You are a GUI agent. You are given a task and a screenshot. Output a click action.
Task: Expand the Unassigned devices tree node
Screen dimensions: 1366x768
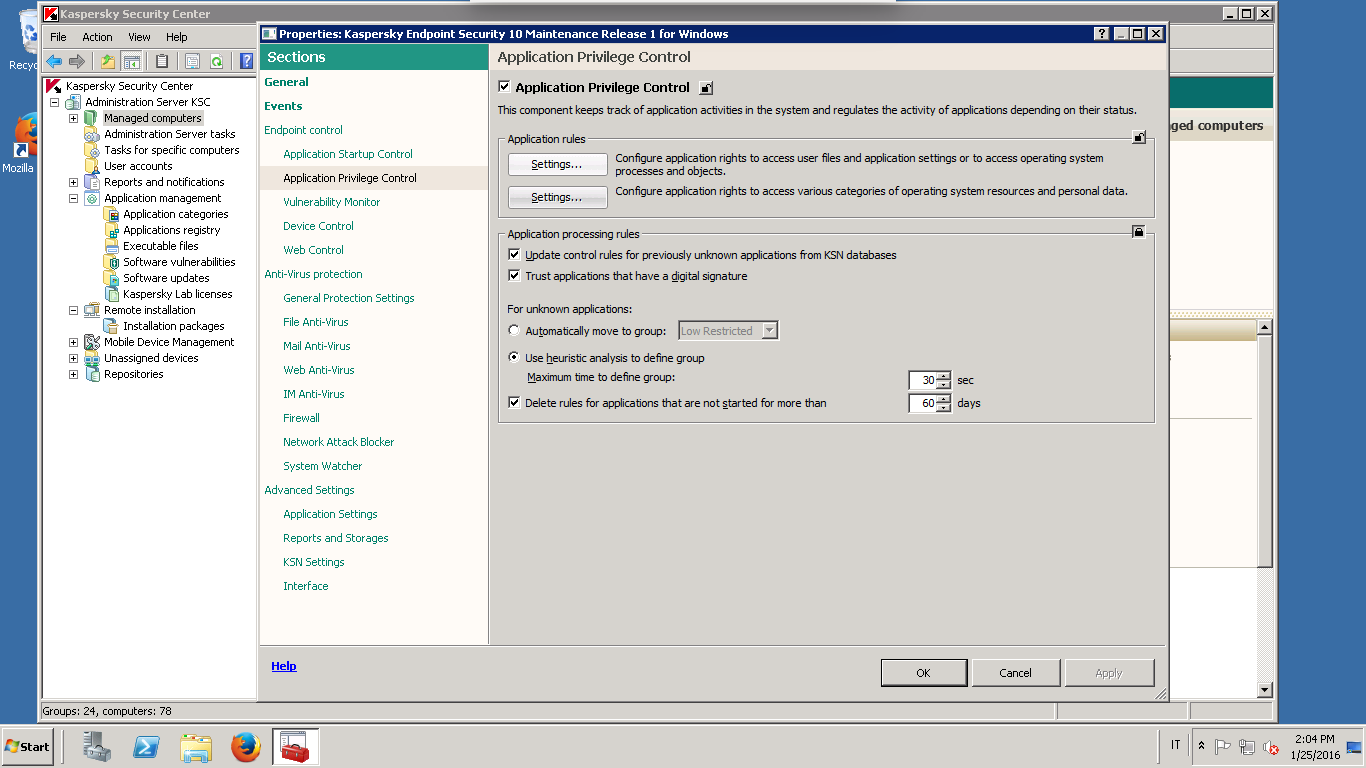73,358
